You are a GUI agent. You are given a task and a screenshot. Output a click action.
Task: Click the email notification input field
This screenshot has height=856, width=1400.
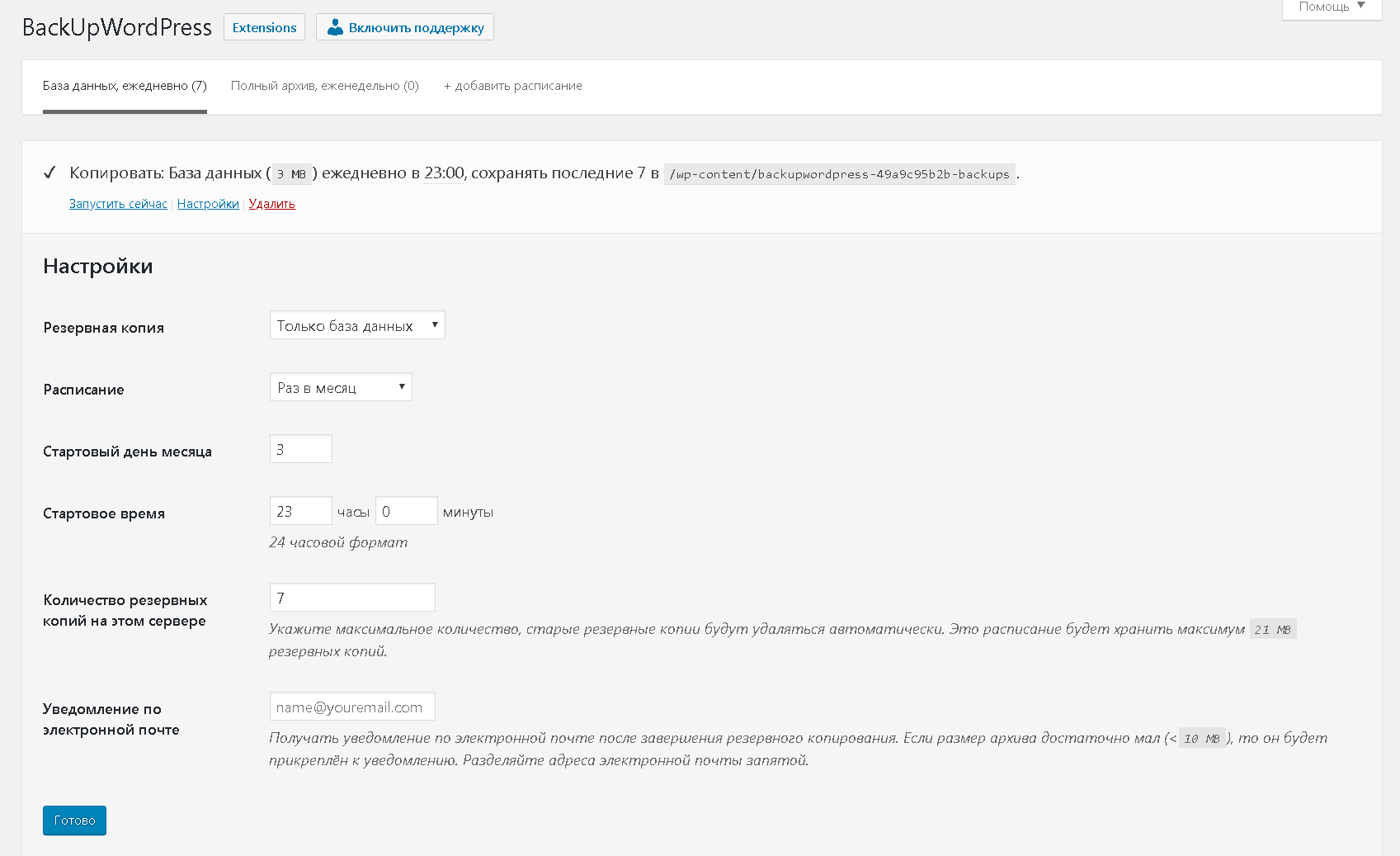tap(352, 707)
